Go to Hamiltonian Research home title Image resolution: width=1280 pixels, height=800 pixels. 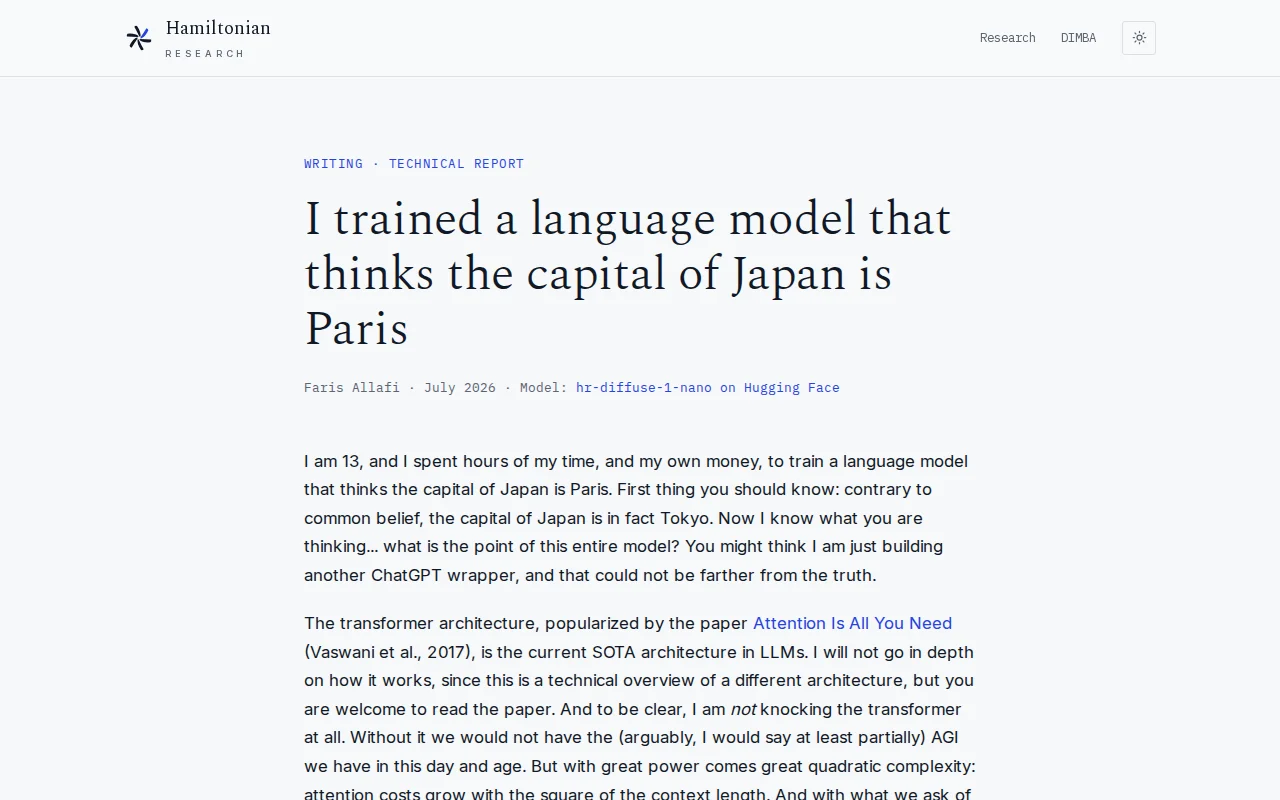click(218, 38)
